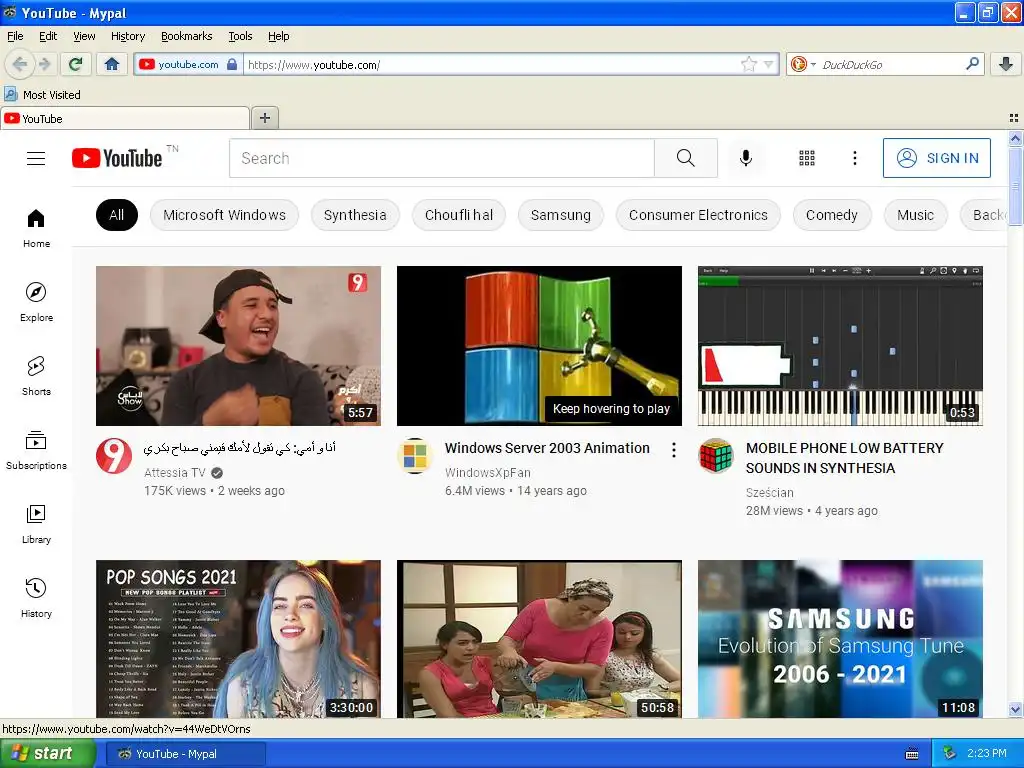This screenshot has width=1024, height=768.
Task: Click WindowsXpFan channel avatar
Action: (x=415, y=456)
